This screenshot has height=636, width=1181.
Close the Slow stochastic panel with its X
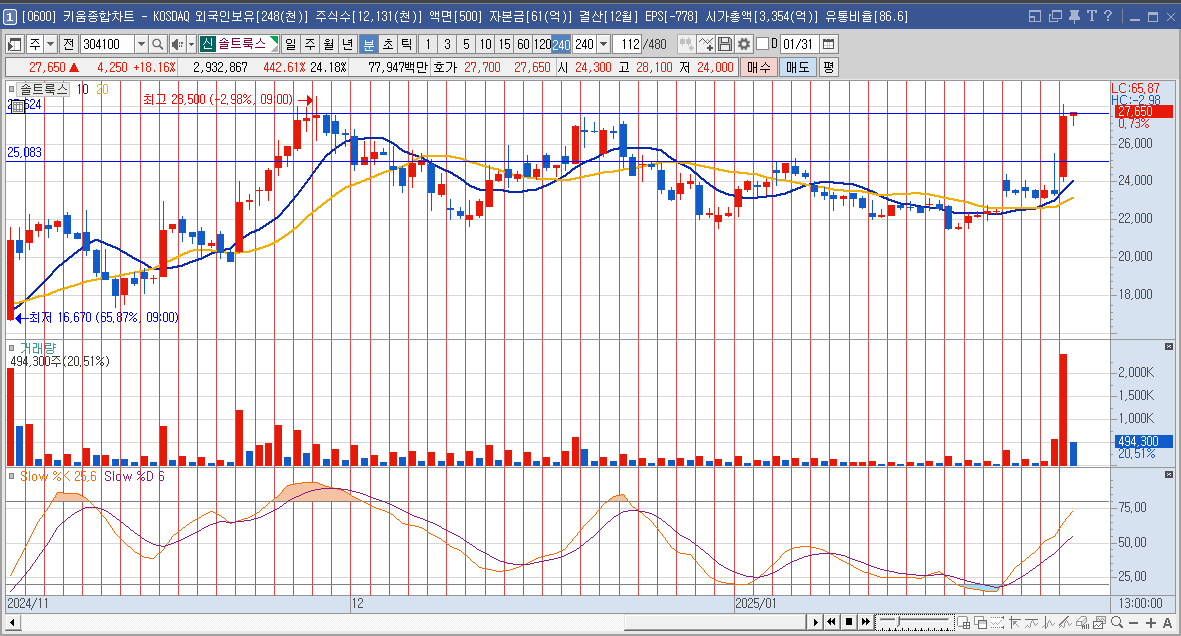point(1169,475)
